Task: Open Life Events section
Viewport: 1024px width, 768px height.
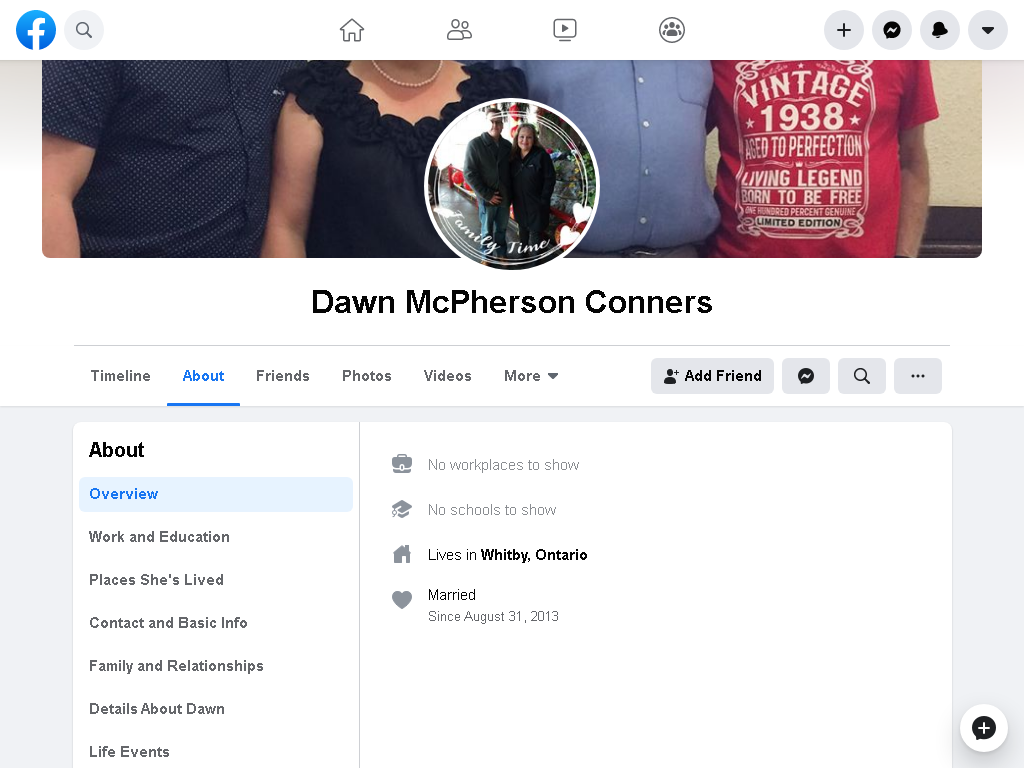Action: pos(216,752)
